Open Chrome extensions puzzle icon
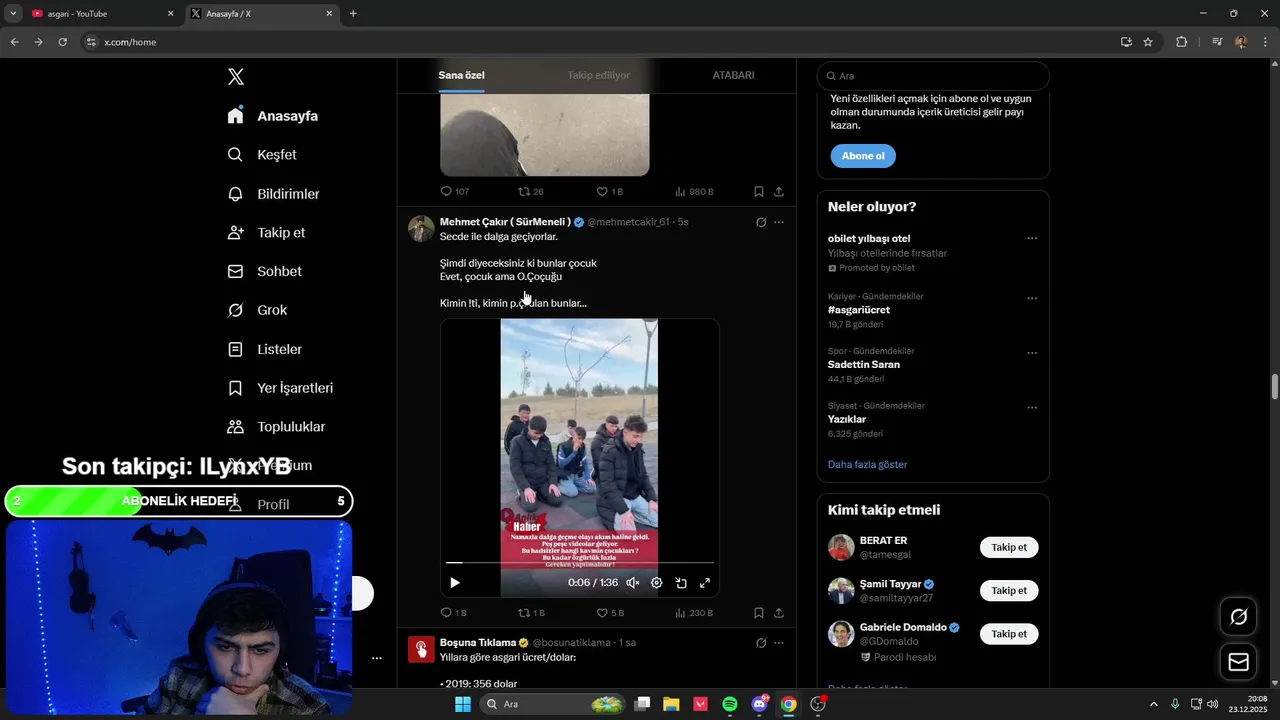1280x720 pixels. [1181, 42]
